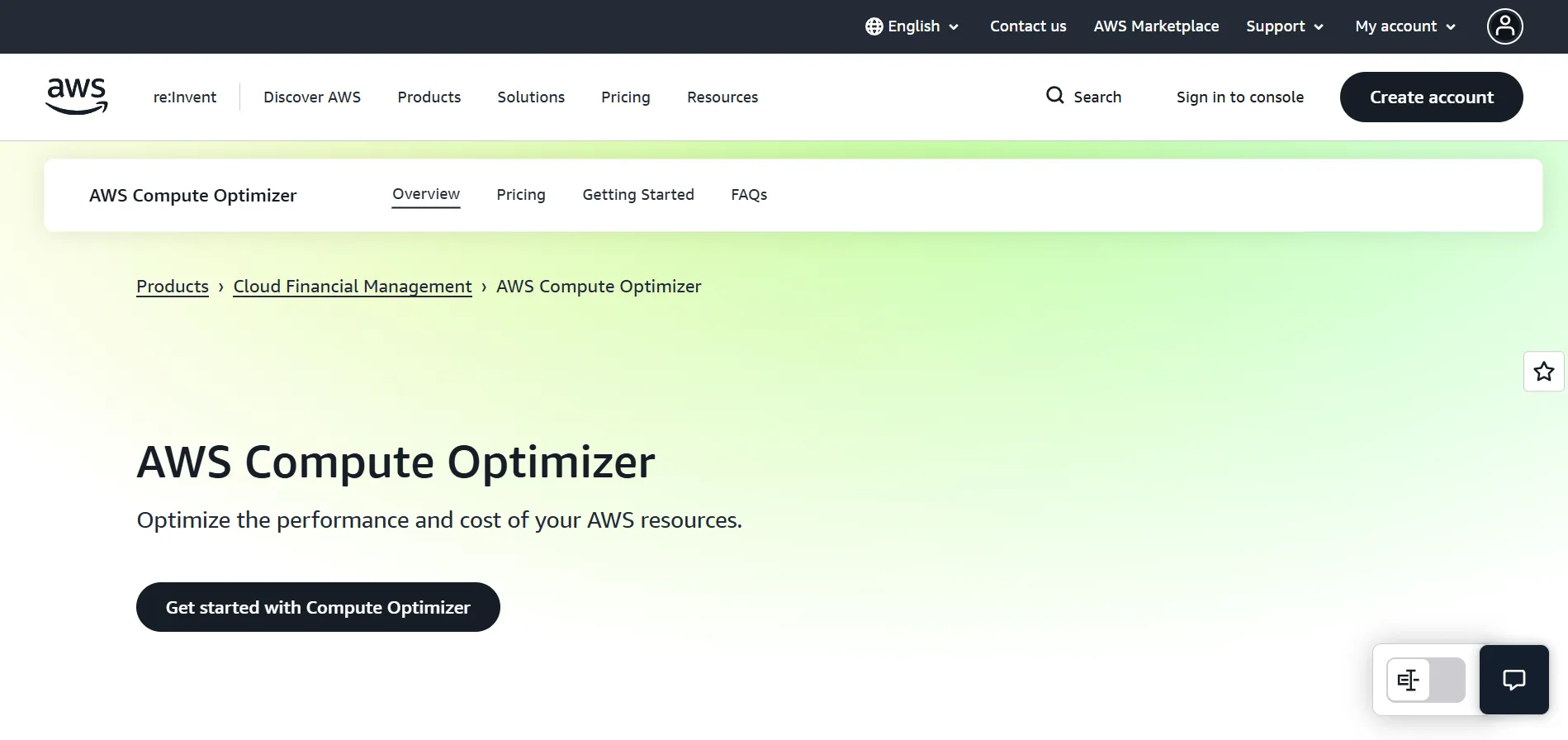The height and width of the screenshot is (740, 1568).
Task: Open the Products menu in main navigation
Action: (x=429, y=97)
